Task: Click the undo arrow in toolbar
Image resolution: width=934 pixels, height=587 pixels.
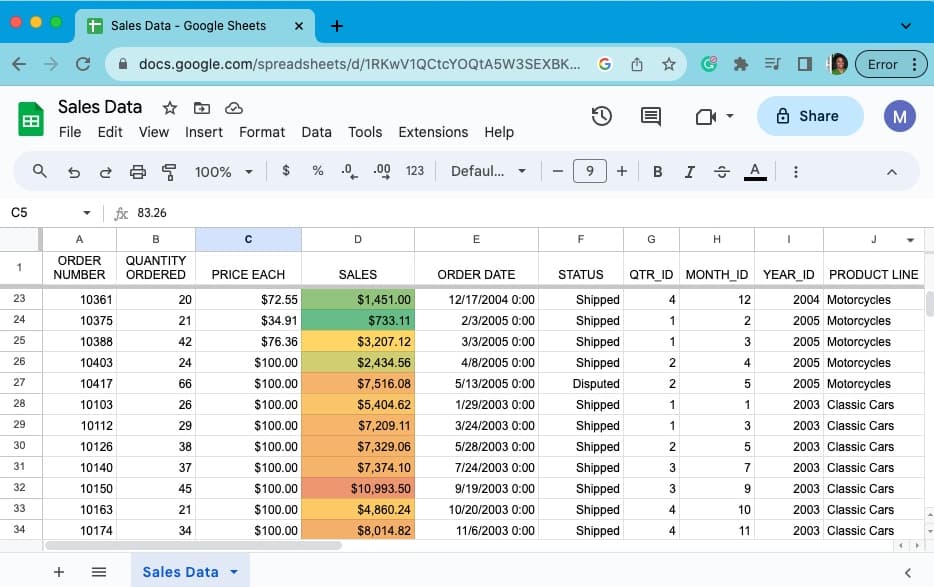Action: [73, 172]
